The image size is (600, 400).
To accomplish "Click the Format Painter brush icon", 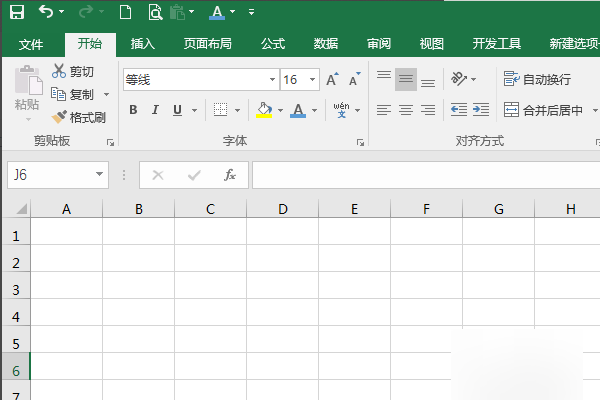I will (x=59, y=117).
